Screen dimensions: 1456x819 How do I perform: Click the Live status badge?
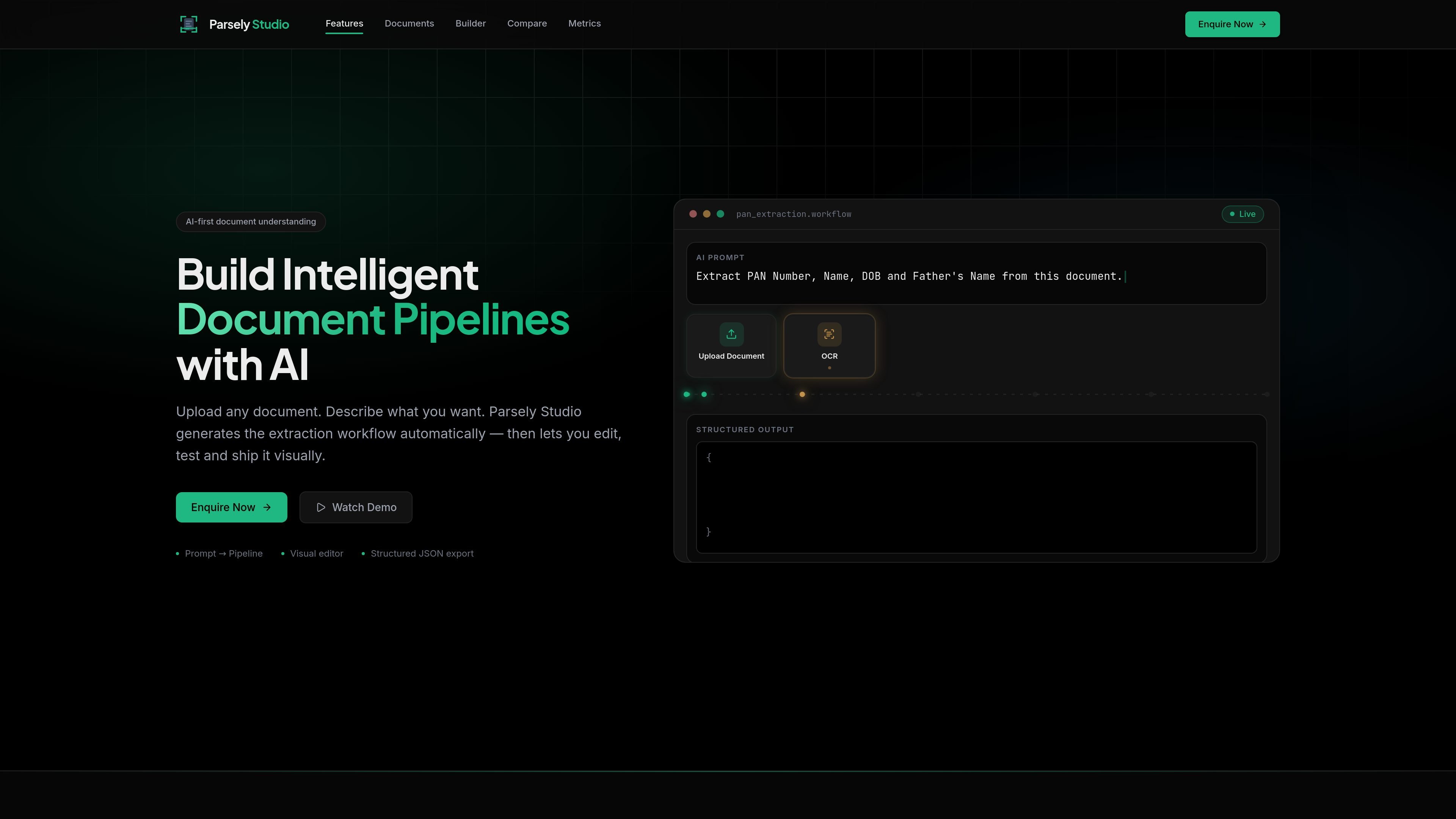[x=1243, y=214]
